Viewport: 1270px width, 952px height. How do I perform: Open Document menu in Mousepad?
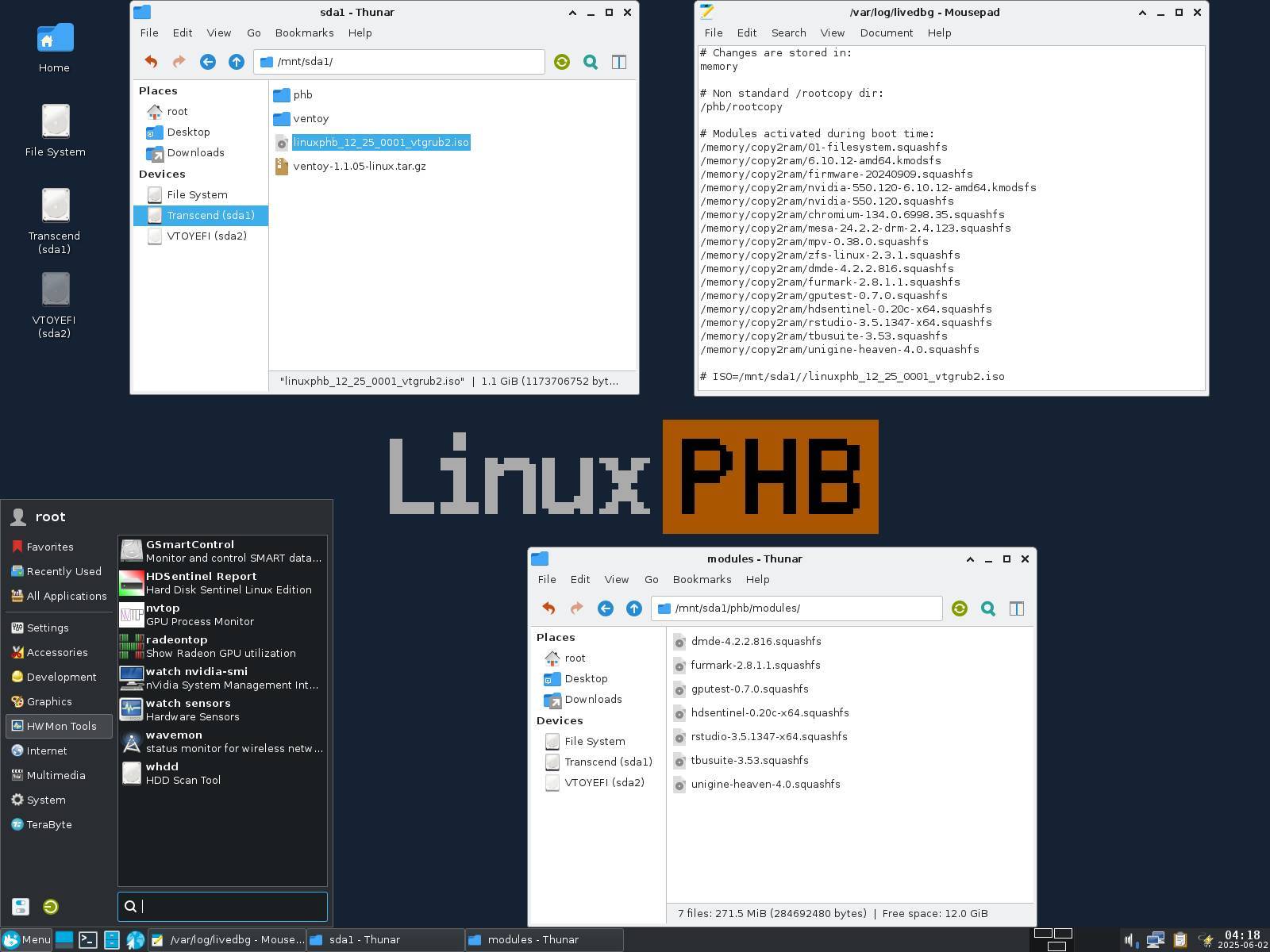[887, 33]
